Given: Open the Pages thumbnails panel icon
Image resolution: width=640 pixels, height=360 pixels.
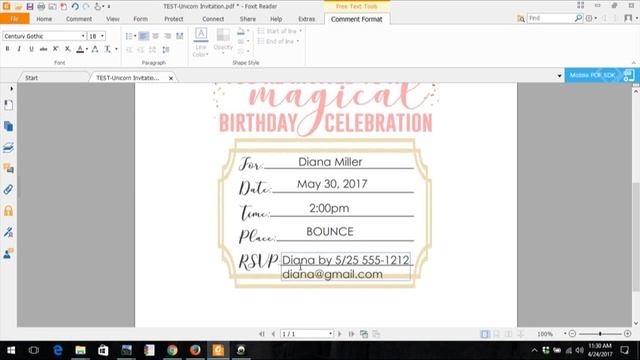Looking at the screenshot, I should (x=8, y=126).
